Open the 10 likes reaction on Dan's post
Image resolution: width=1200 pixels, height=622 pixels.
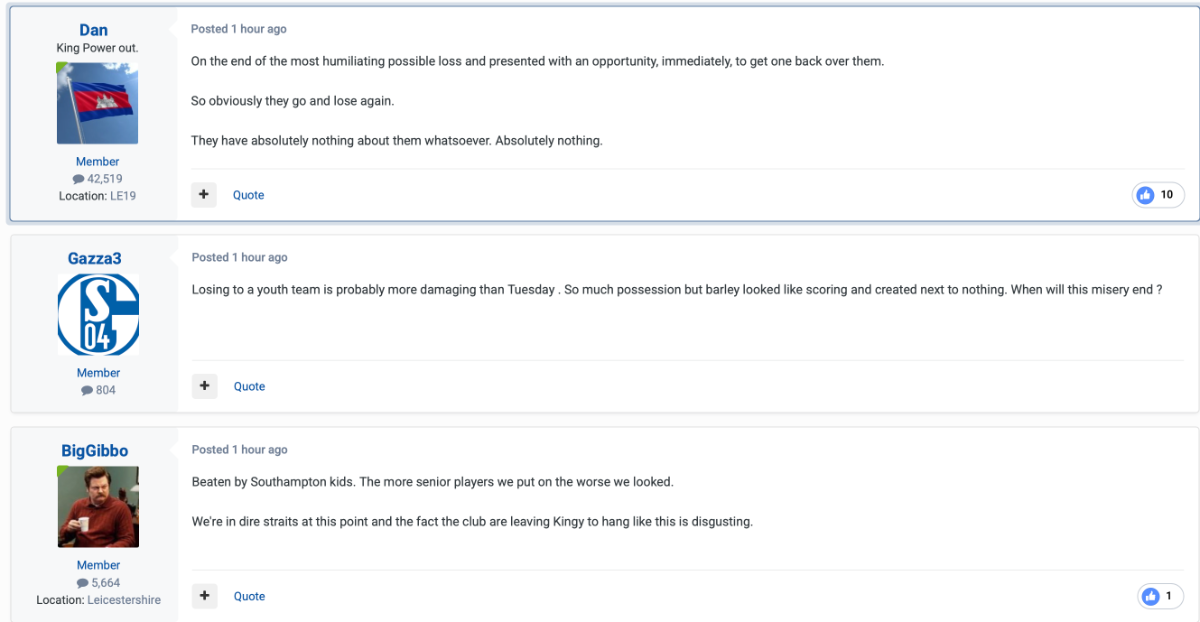1158,195
